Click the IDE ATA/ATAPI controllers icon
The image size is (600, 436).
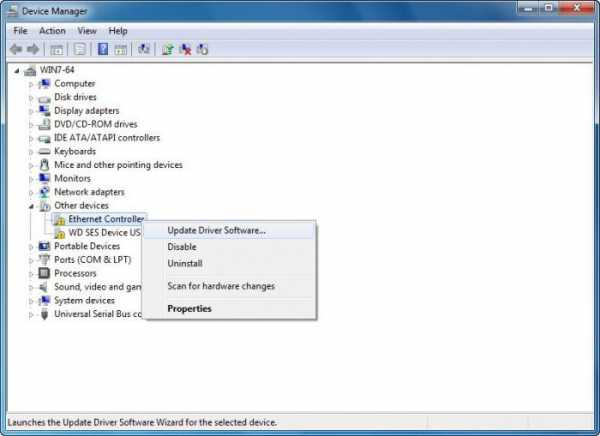44,138
